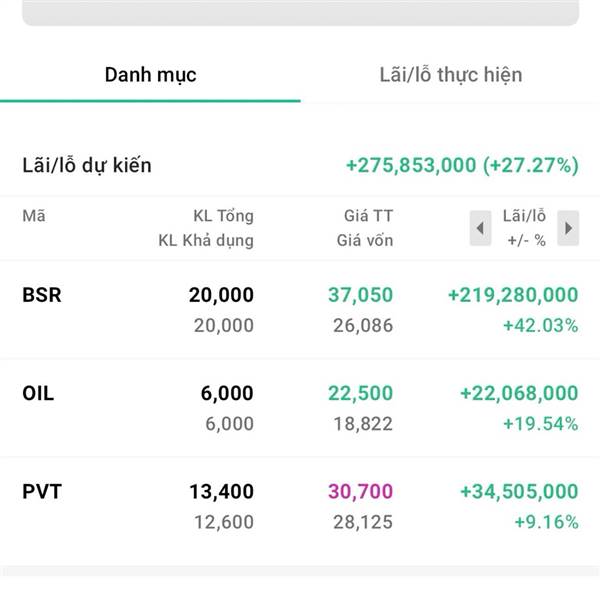Click the Lãi/lỗ column header label
The height and width of the screenshot is (600, 600).
[524, 216]
